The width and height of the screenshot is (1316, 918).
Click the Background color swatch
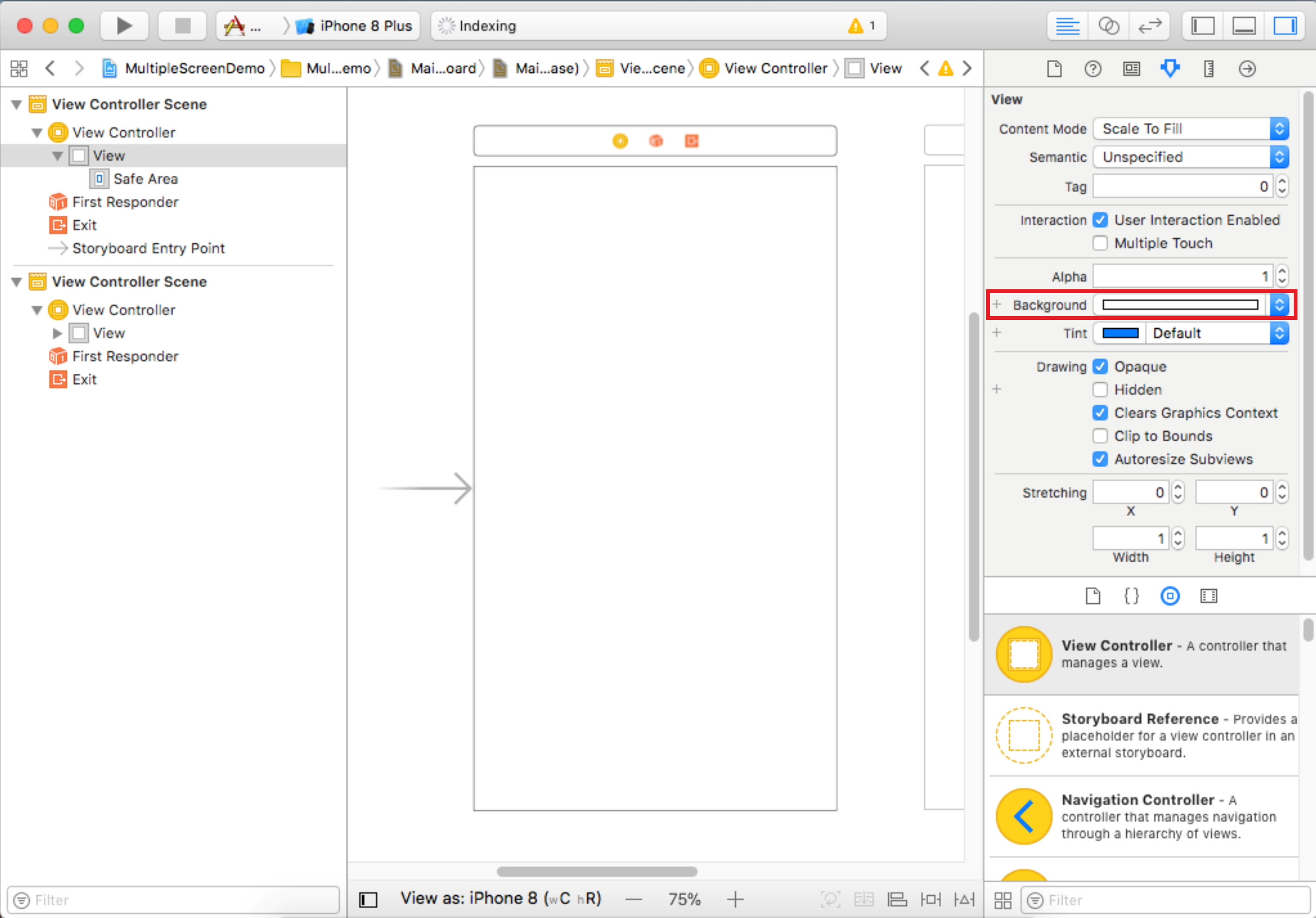[1180, 305]
